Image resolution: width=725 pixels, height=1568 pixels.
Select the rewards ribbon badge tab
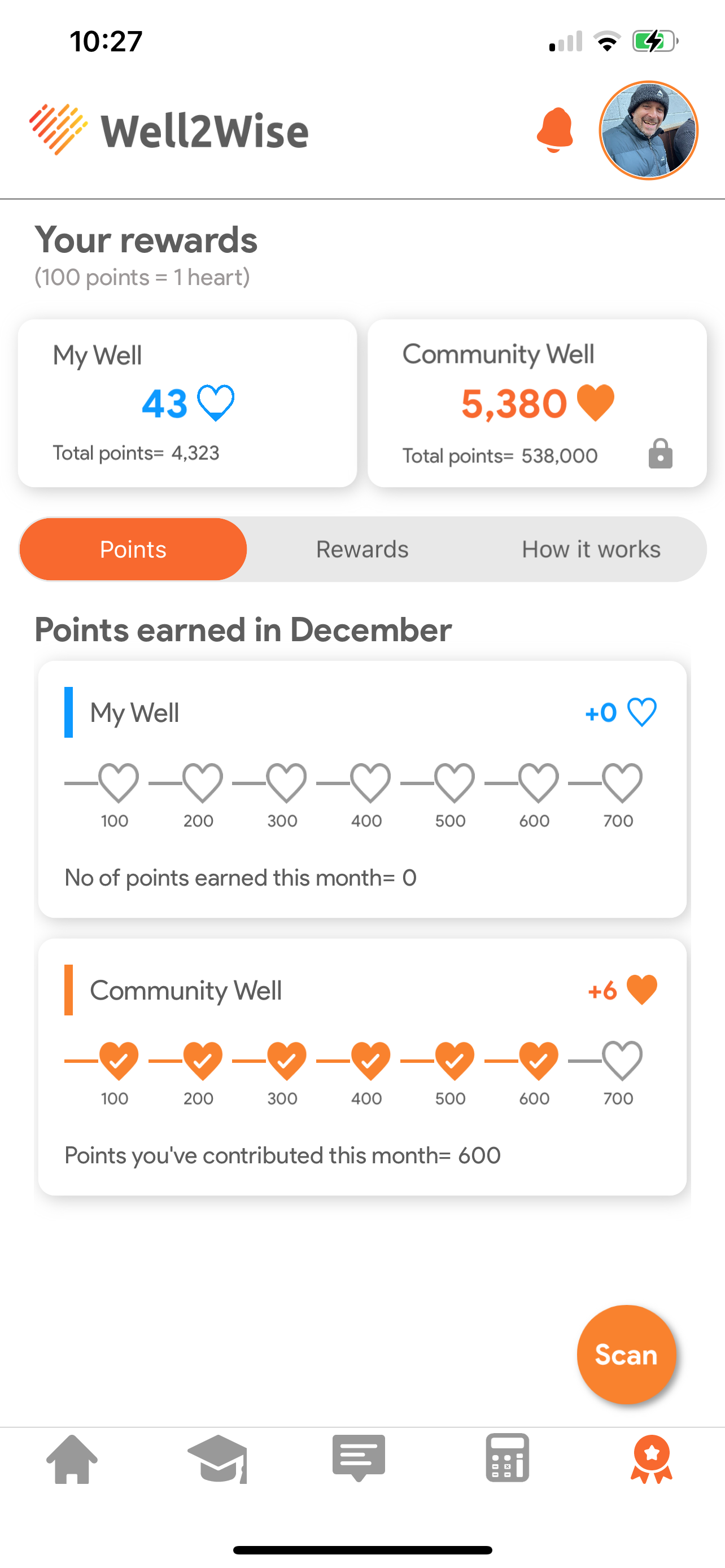pyautogui.click(x=650, y=1458)
